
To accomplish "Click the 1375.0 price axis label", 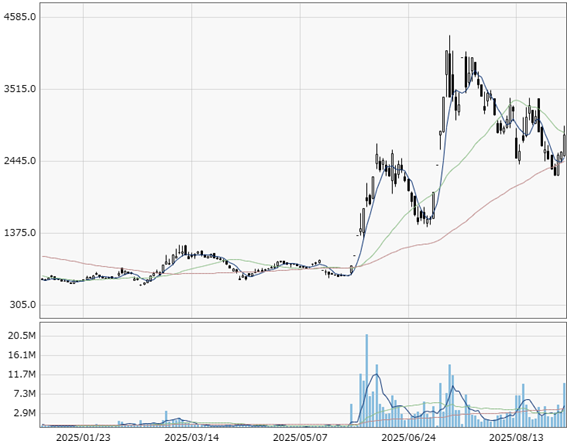I will 20,233.
